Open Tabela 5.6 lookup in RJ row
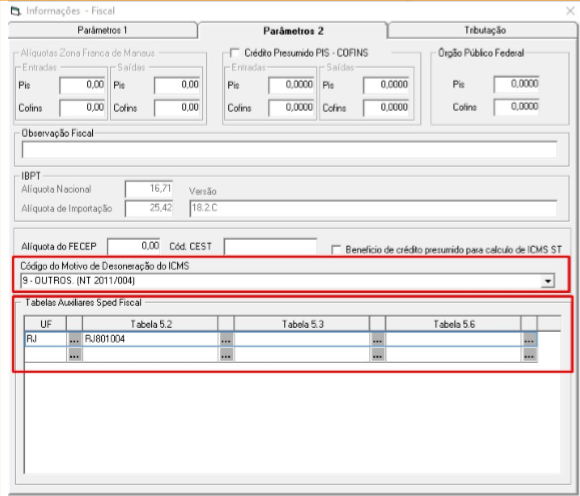This screenshot has height=496, width=580. click(529, 340)
